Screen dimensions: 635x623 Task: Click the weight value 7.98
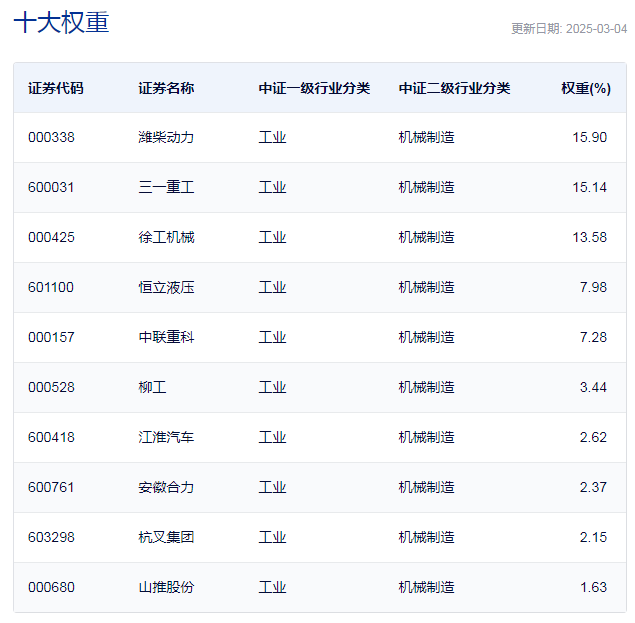(593, 288)
